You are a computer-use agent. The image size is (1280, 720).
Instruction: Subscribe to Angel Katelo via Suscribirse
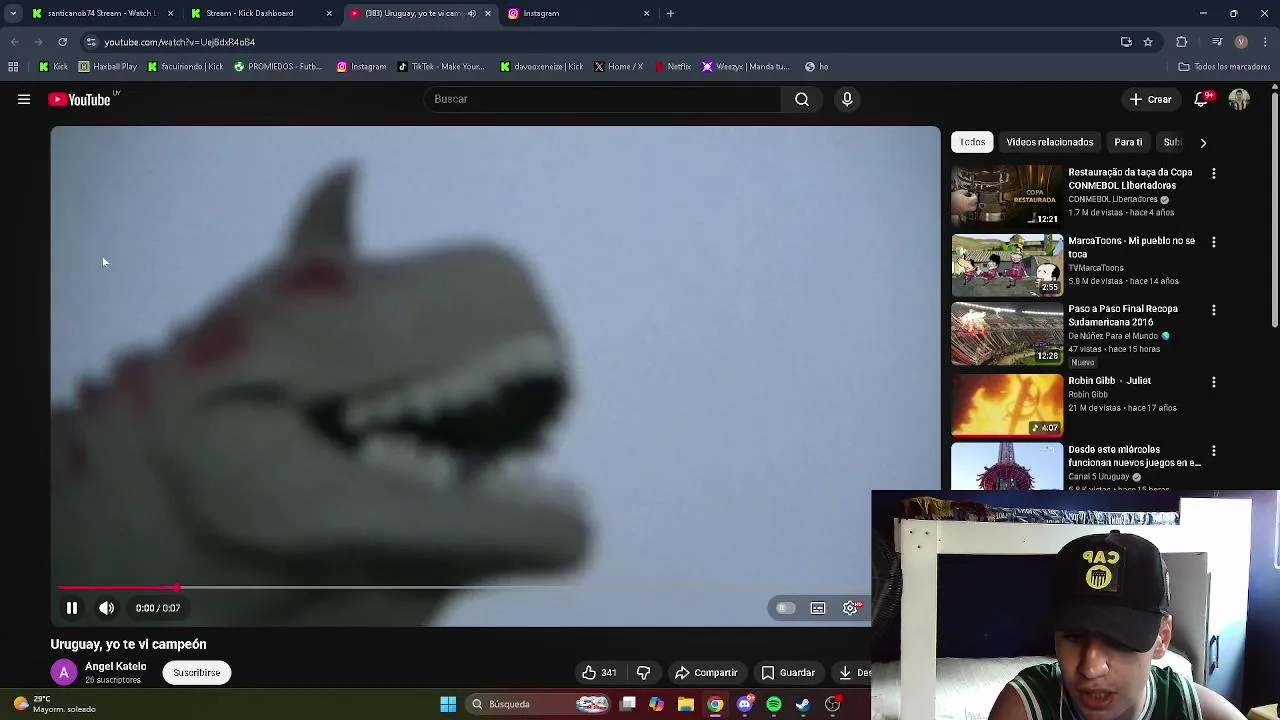197,673
